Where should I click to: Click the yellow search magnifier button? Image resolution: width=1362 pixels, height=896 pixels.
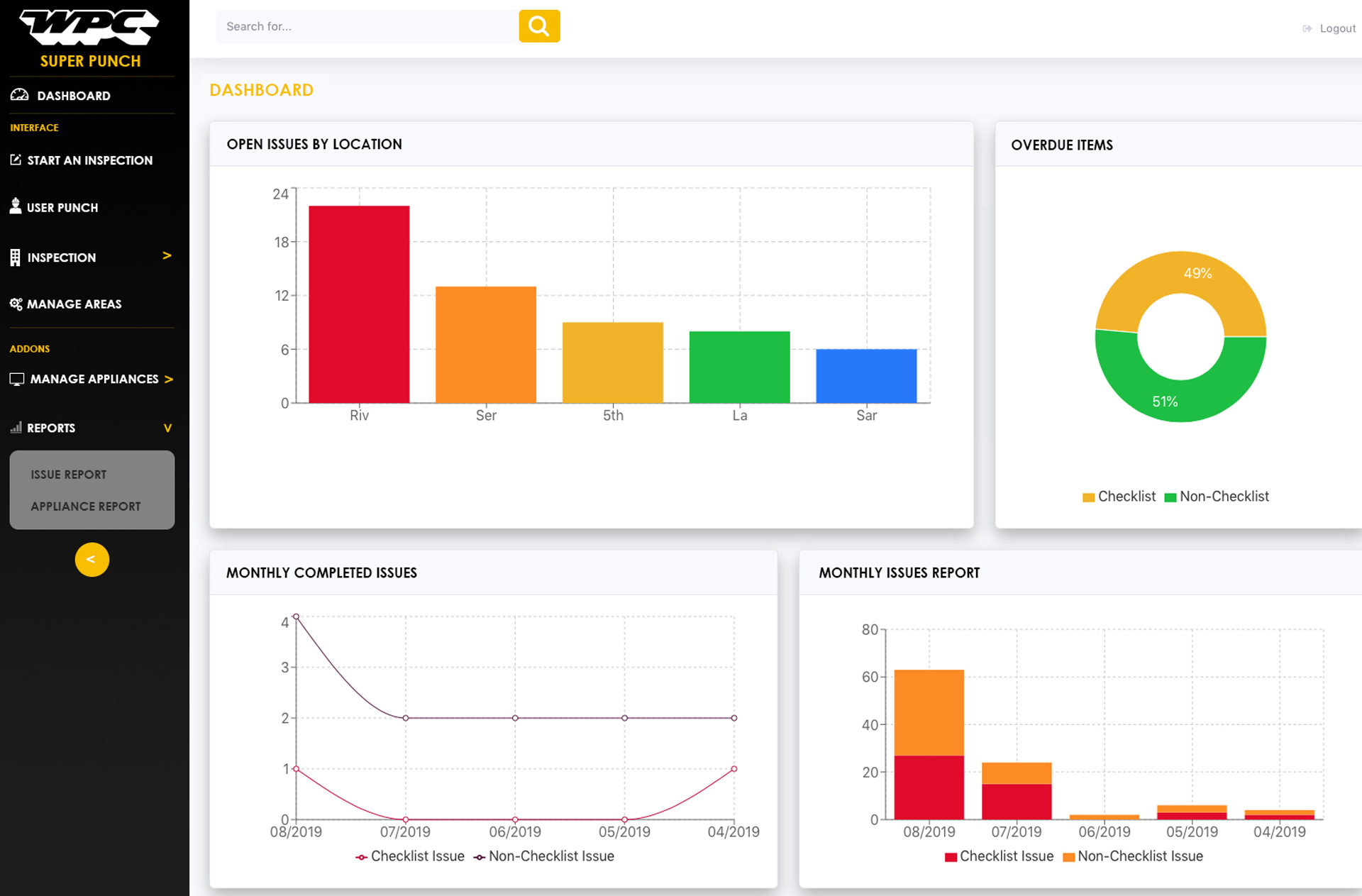coord(539,26)
